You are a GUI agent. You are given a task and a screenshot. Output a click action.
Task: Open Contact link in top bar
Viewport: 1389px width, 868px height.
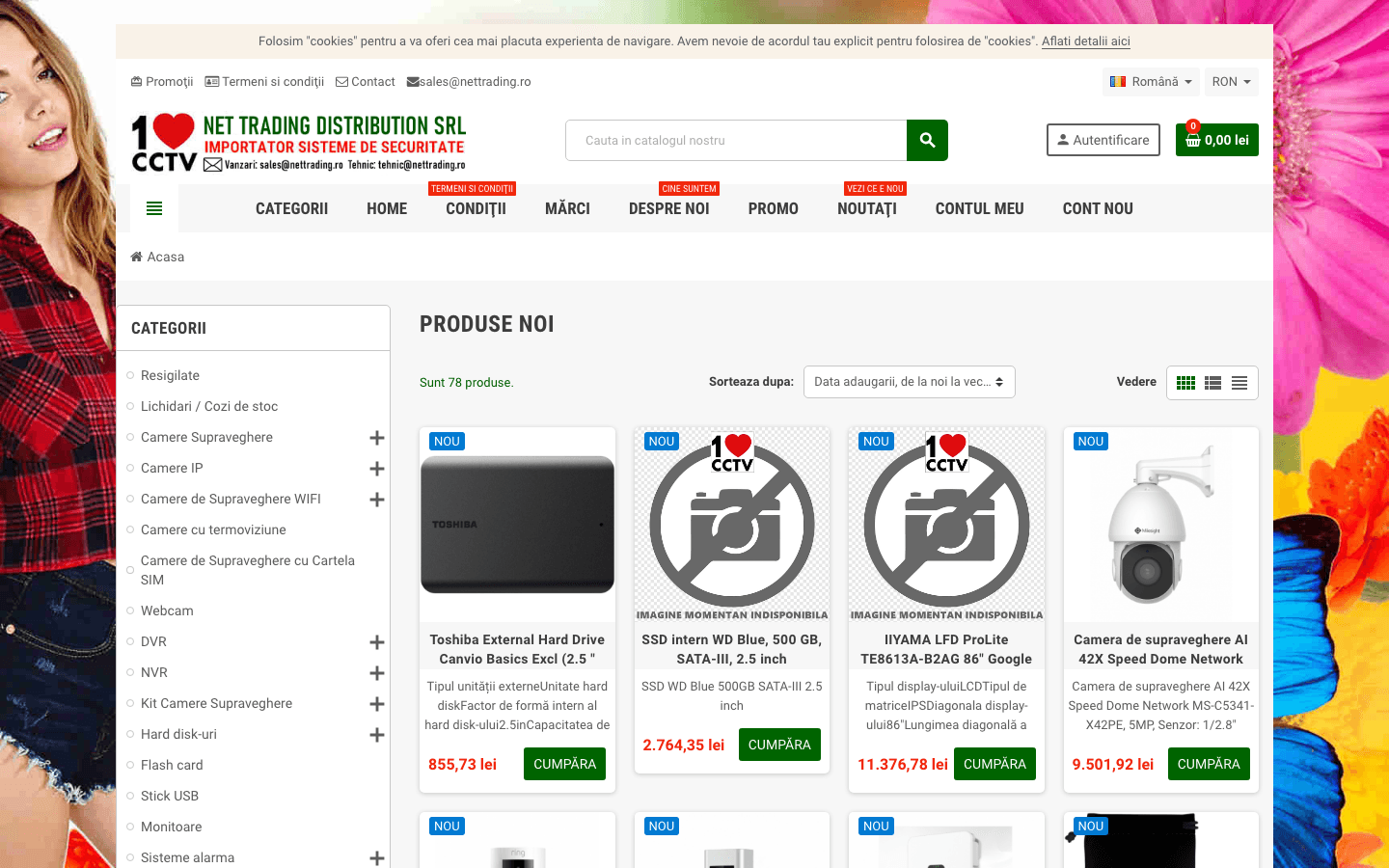click(366, 82)
